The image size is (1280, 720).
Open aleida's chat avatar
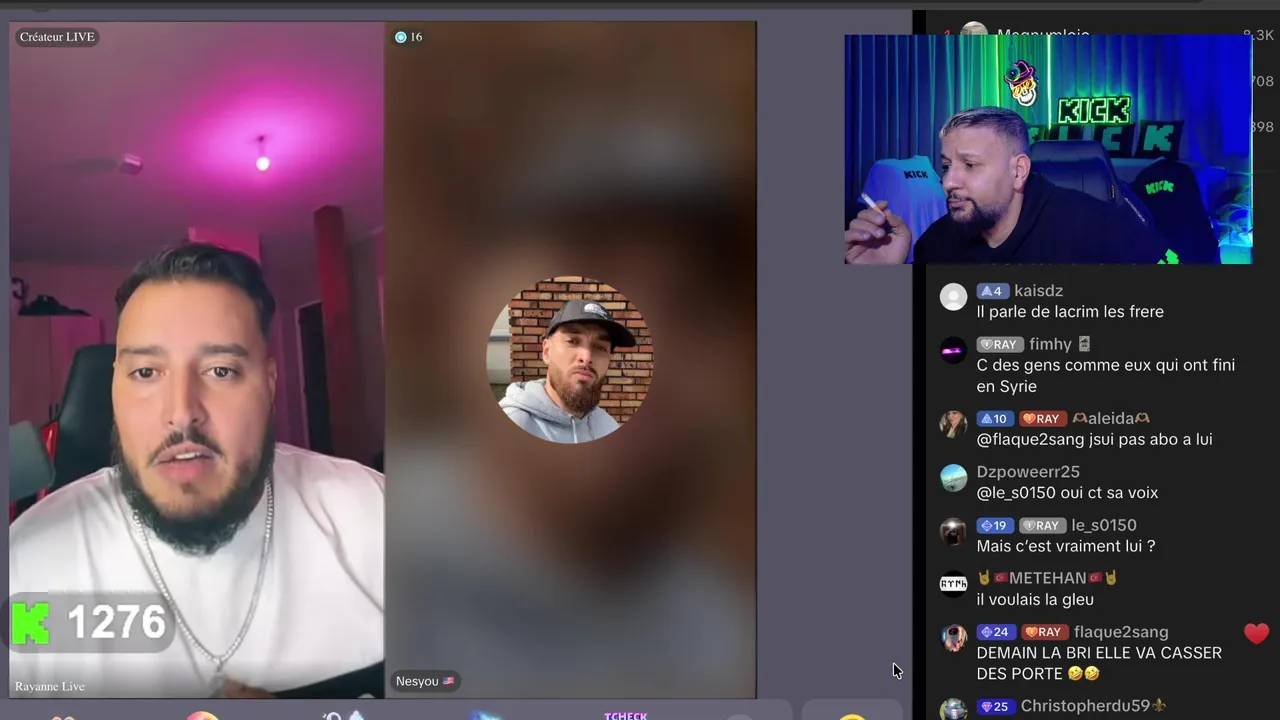coord(954,424)
